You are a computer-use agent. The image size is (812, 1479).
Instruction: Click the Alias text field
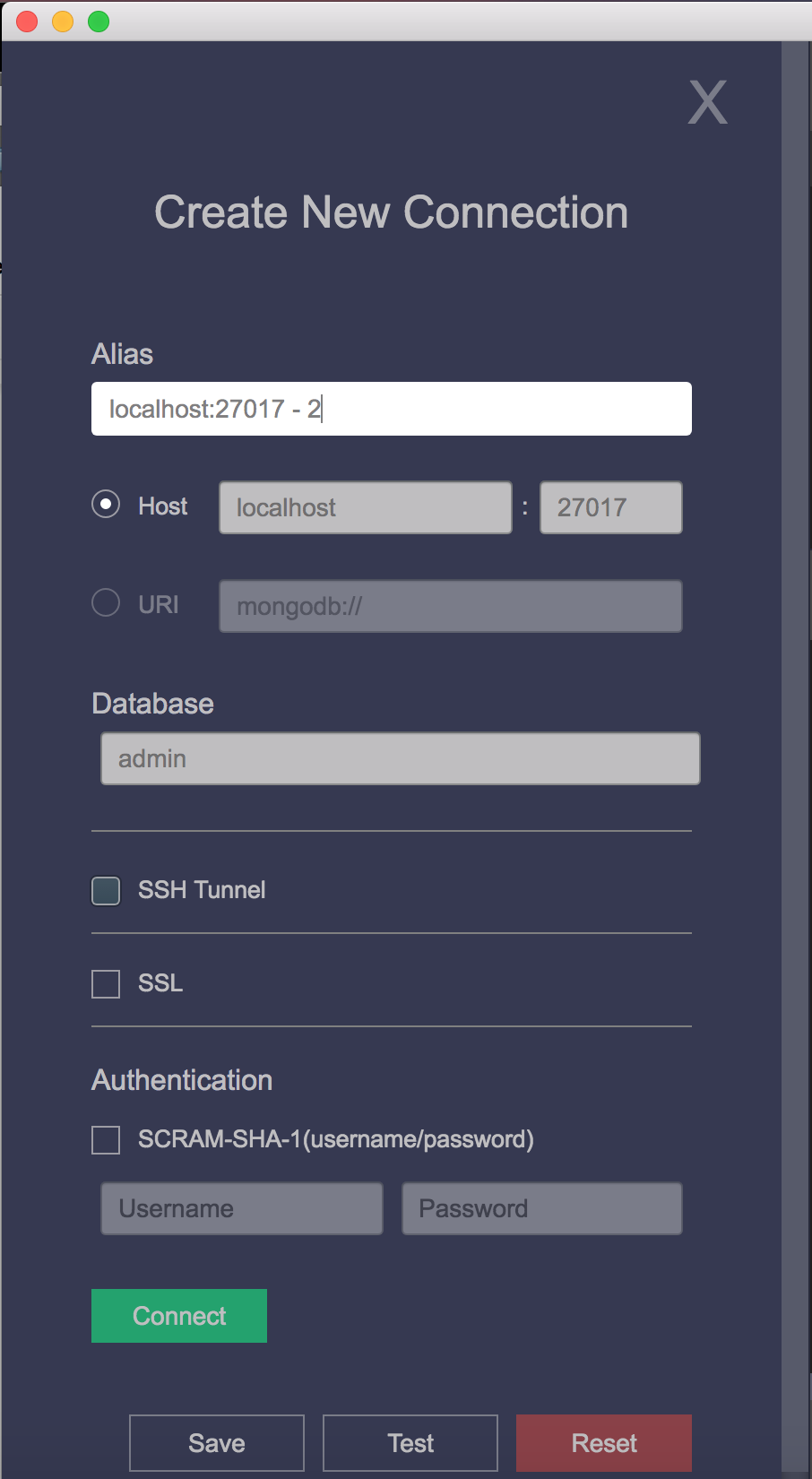(x=391, y=409)
